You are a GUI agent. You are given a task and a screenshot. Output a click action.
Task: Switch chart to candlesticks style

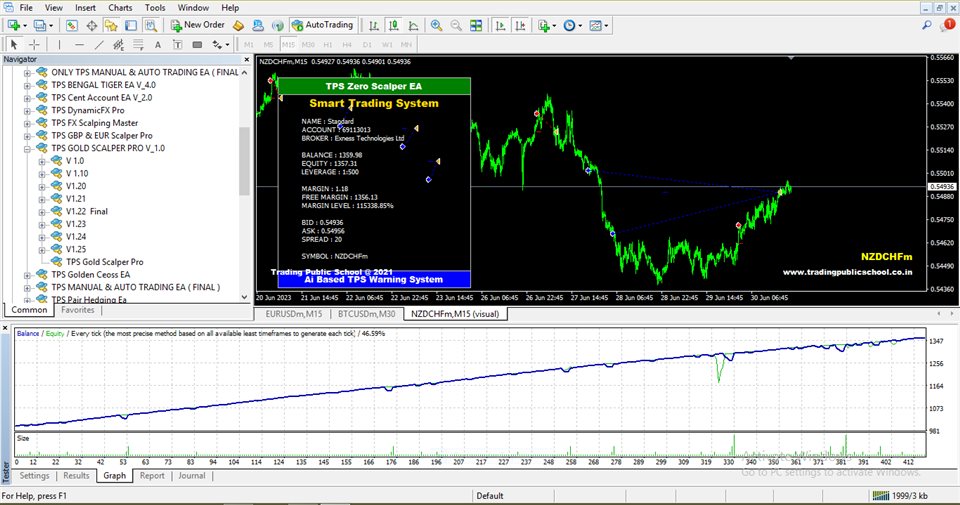tap(394, 25)
